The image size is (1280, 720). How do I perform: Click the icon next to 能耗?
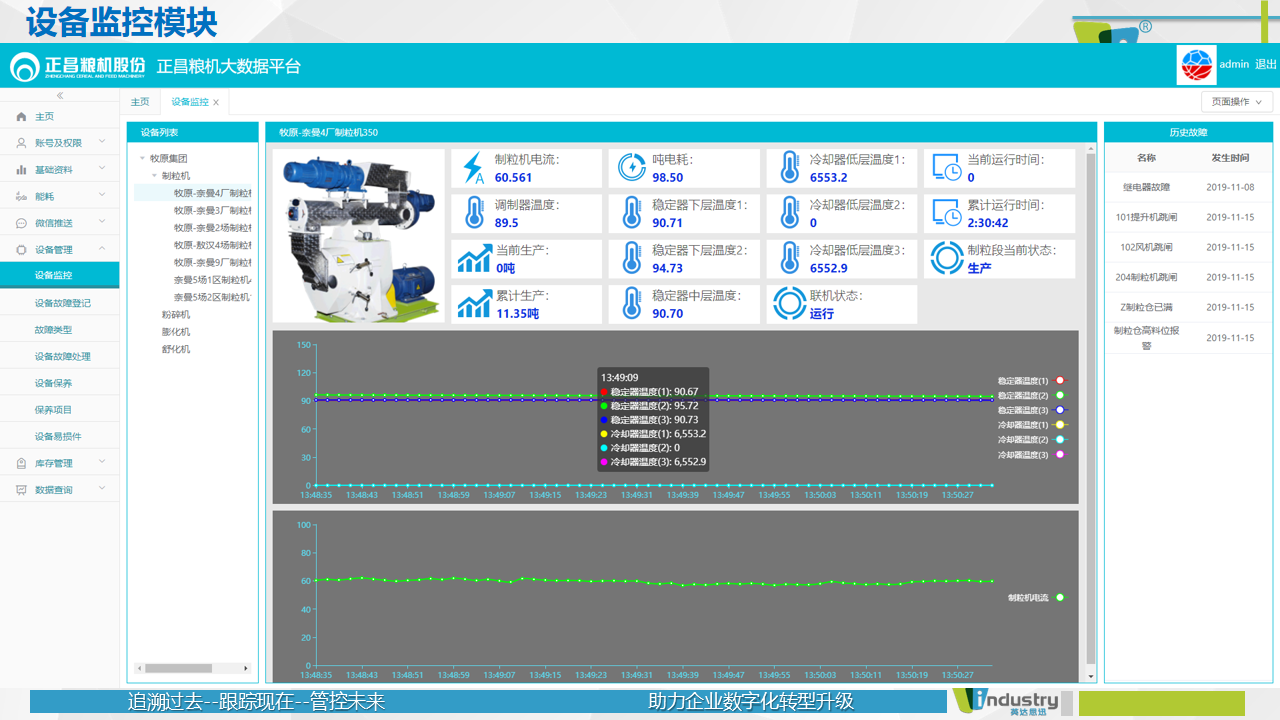tap(21, 197)
